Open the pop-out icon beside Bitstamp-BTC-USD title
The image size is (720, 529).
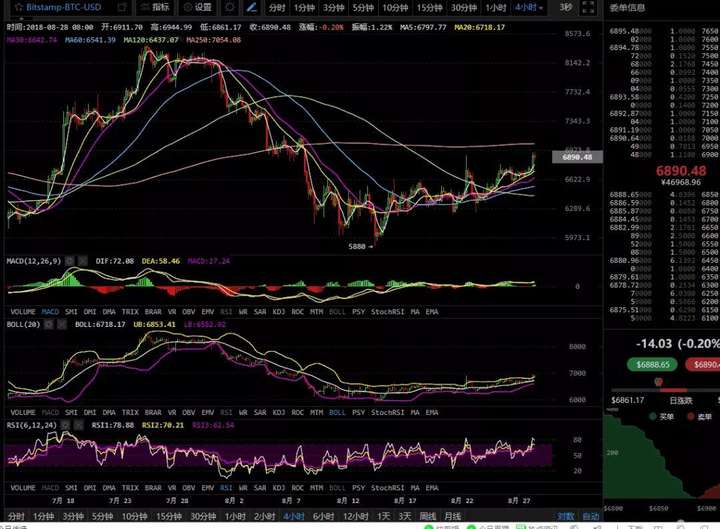pyautogui.click(x=122, y=7)
